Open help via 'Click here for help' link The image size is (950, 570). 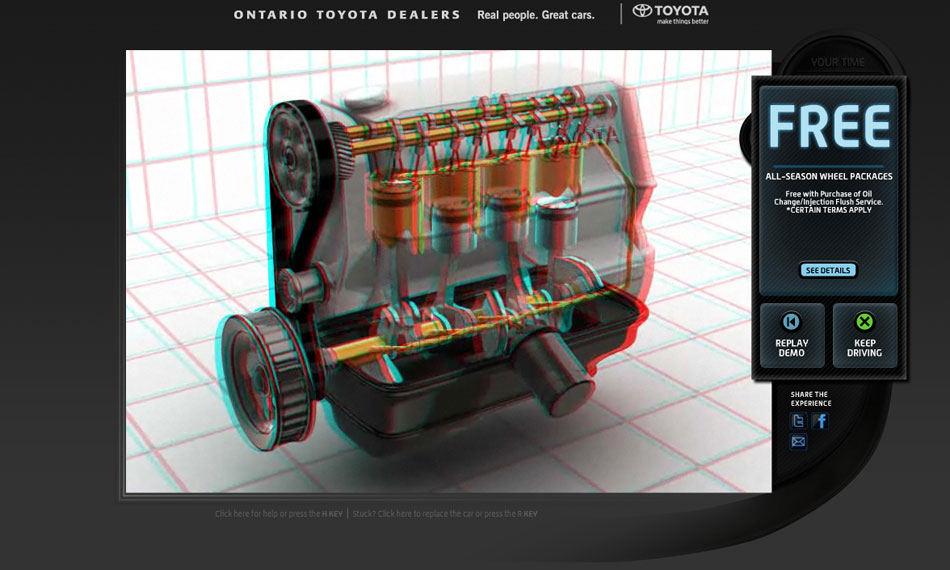coord(279,514)
